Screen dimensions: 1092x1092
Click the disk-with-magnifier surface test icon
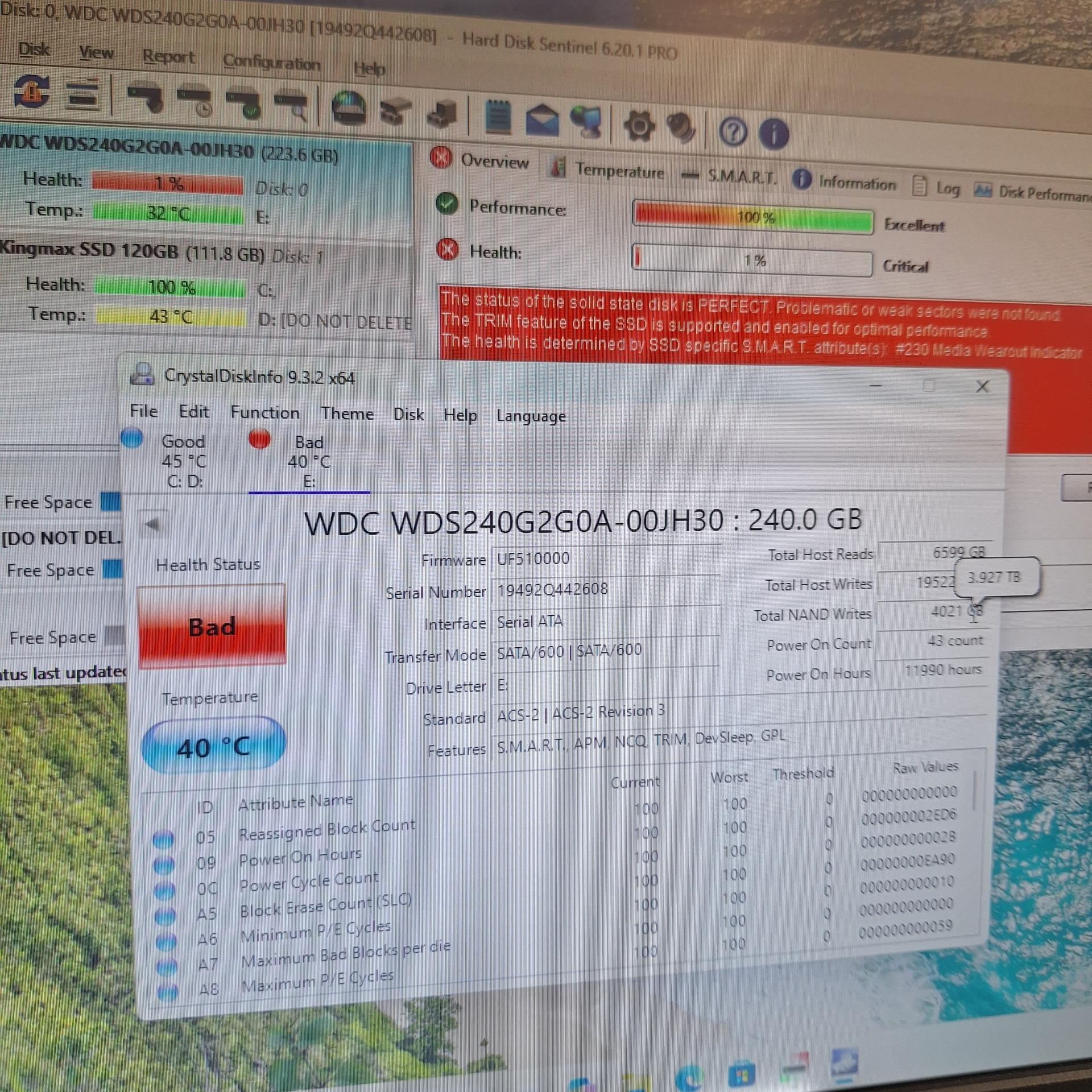pos(291,107)
